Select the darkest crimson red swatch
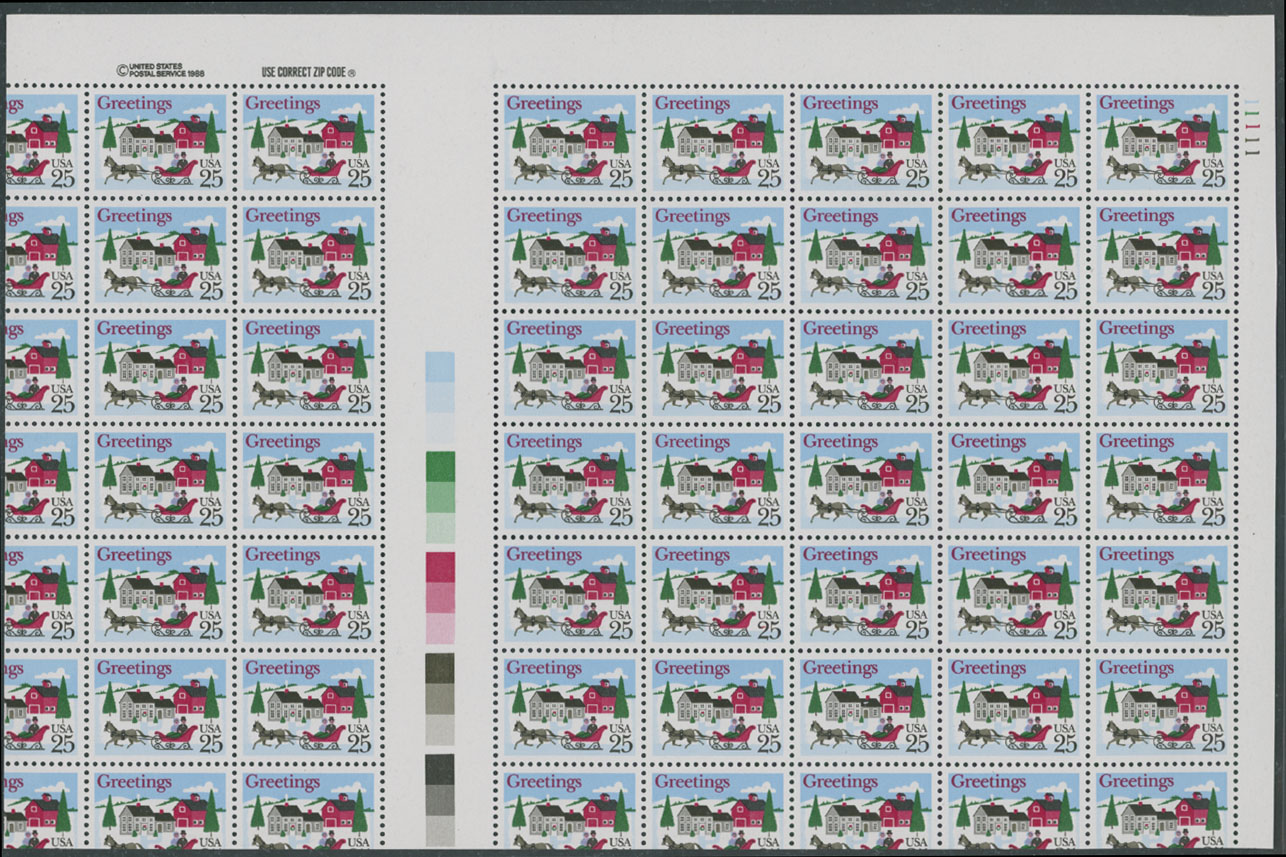Viewport: 1286px width, 857px height. coord(440,566)
